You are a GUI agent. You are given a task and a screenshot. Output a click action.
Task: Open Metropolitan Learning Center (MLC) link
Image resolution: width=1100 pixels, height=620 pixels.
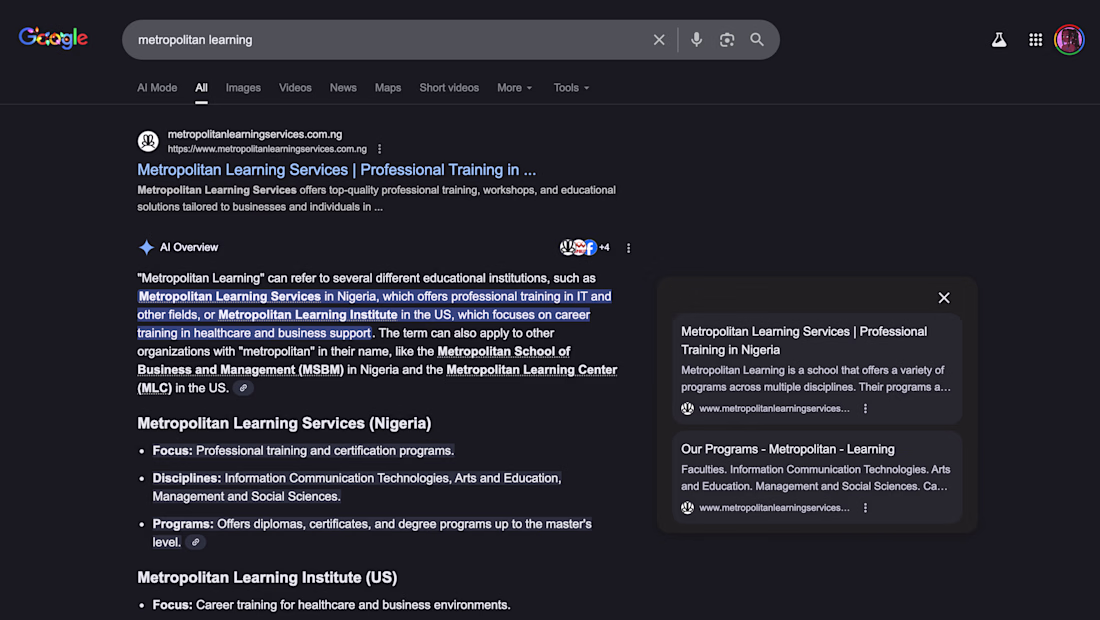[x=377, y=378]
